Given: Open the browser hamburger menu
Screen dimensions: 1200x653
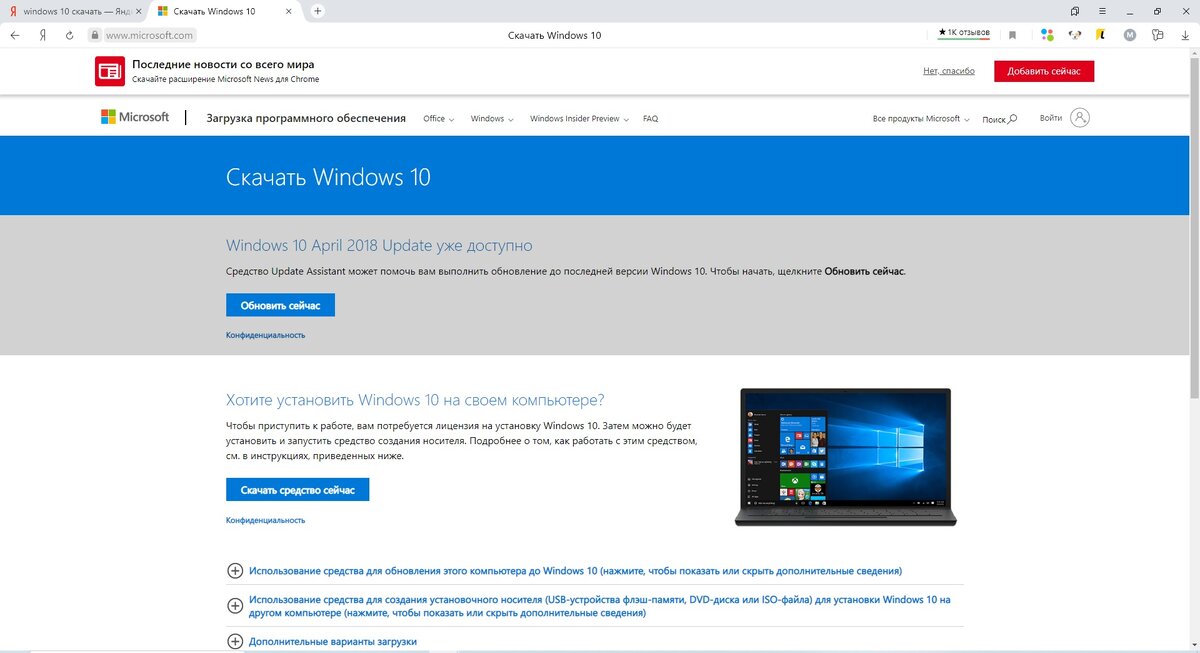Looking at the screenshot, I should point(1101,11).
